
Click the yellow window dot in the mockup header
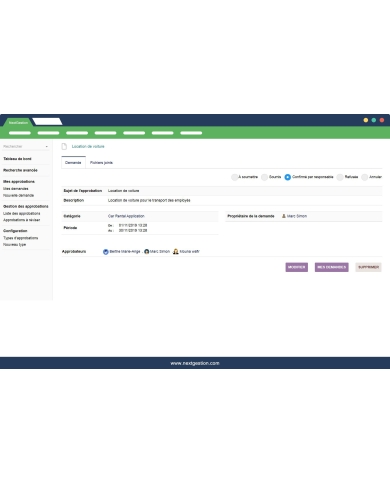click(x=366, y=120)
